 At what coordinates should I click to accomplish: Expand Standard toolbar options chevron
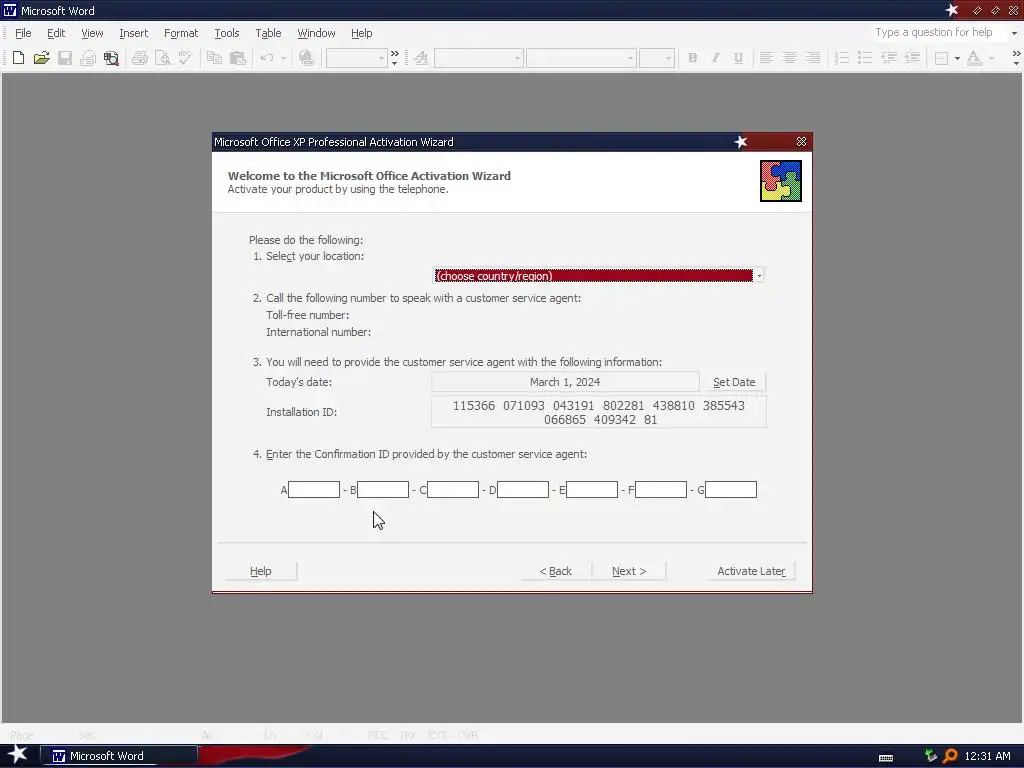pyautogui.click(x=394, y=58)
